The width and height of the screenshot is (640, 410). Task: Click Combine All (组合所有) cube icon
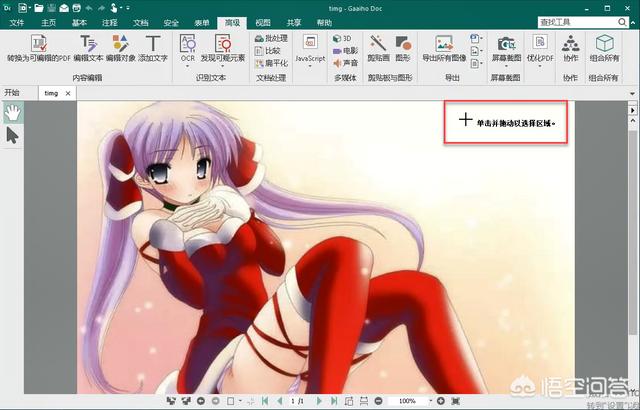click(604, 43)
